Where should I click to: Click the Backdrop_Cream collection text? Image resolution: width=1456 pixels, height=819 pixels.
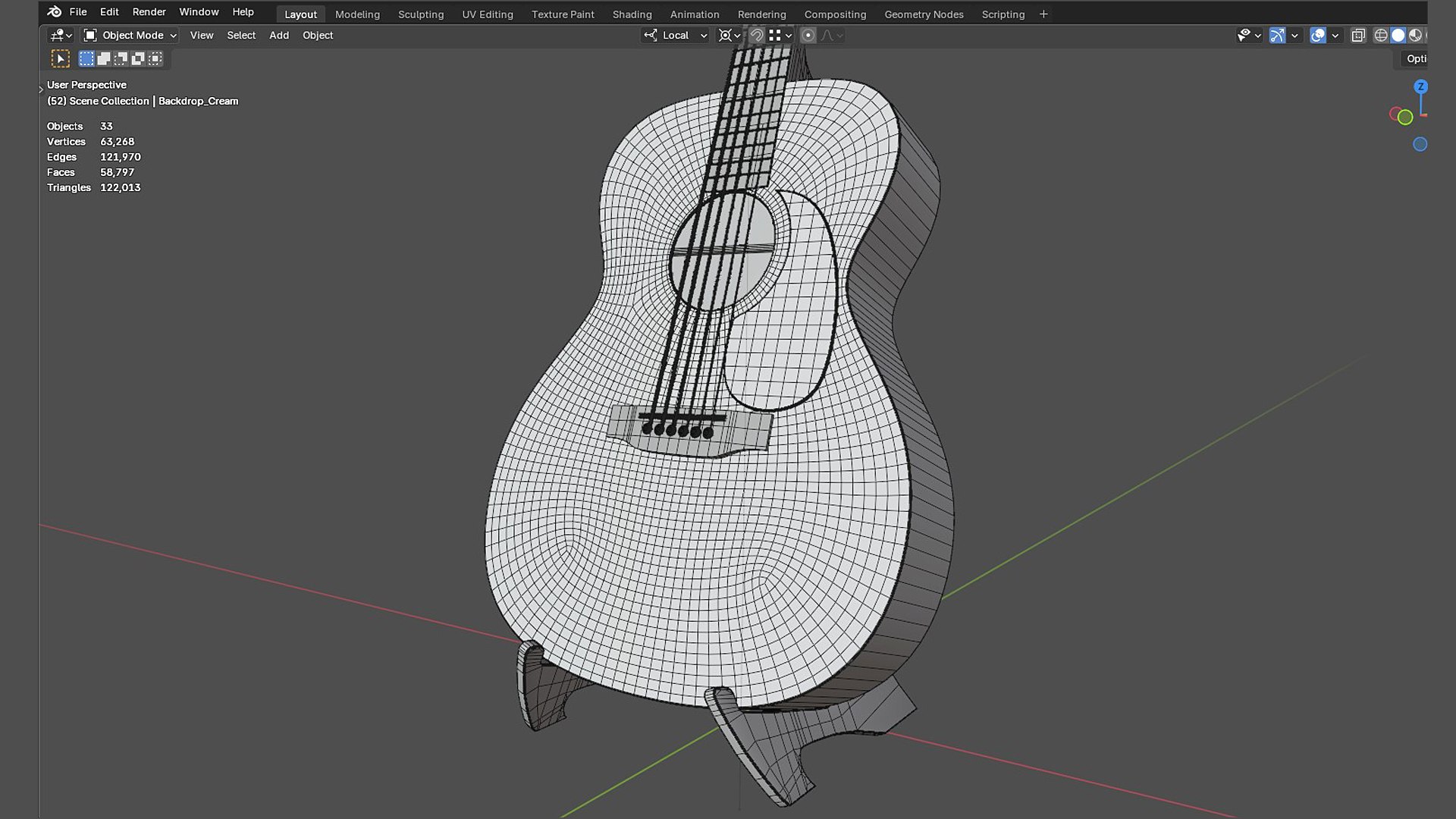pyautogui.click(x=198, y=101)
